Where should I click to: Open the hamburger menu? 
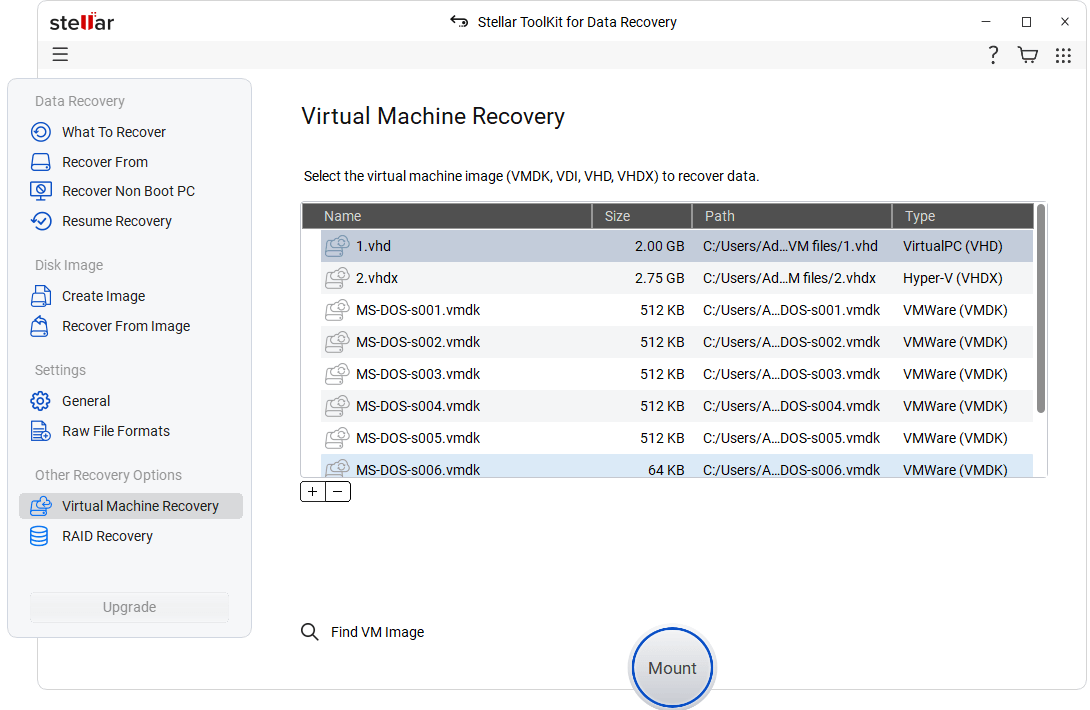pos(60,54)
